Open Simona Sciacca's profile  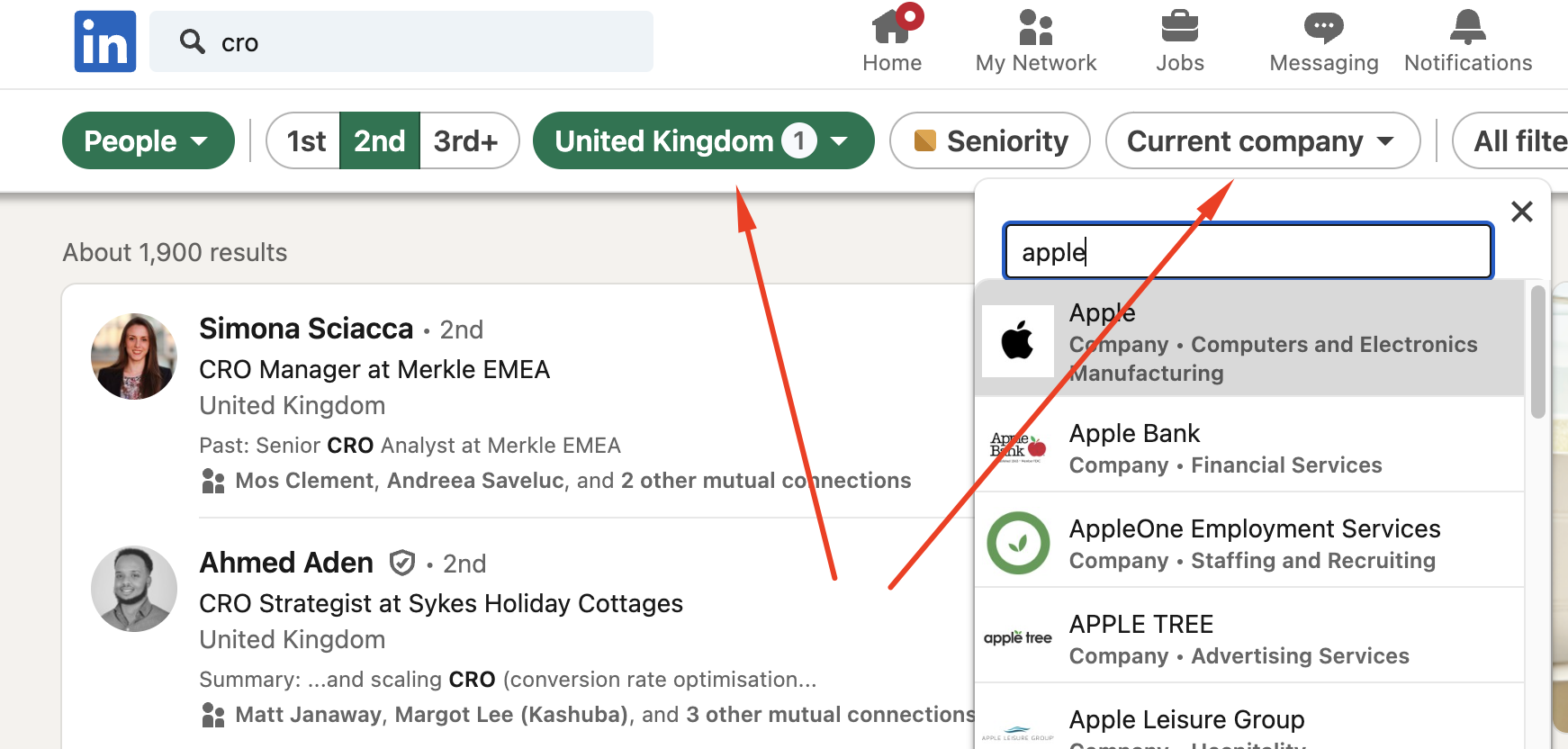point(306,328)
